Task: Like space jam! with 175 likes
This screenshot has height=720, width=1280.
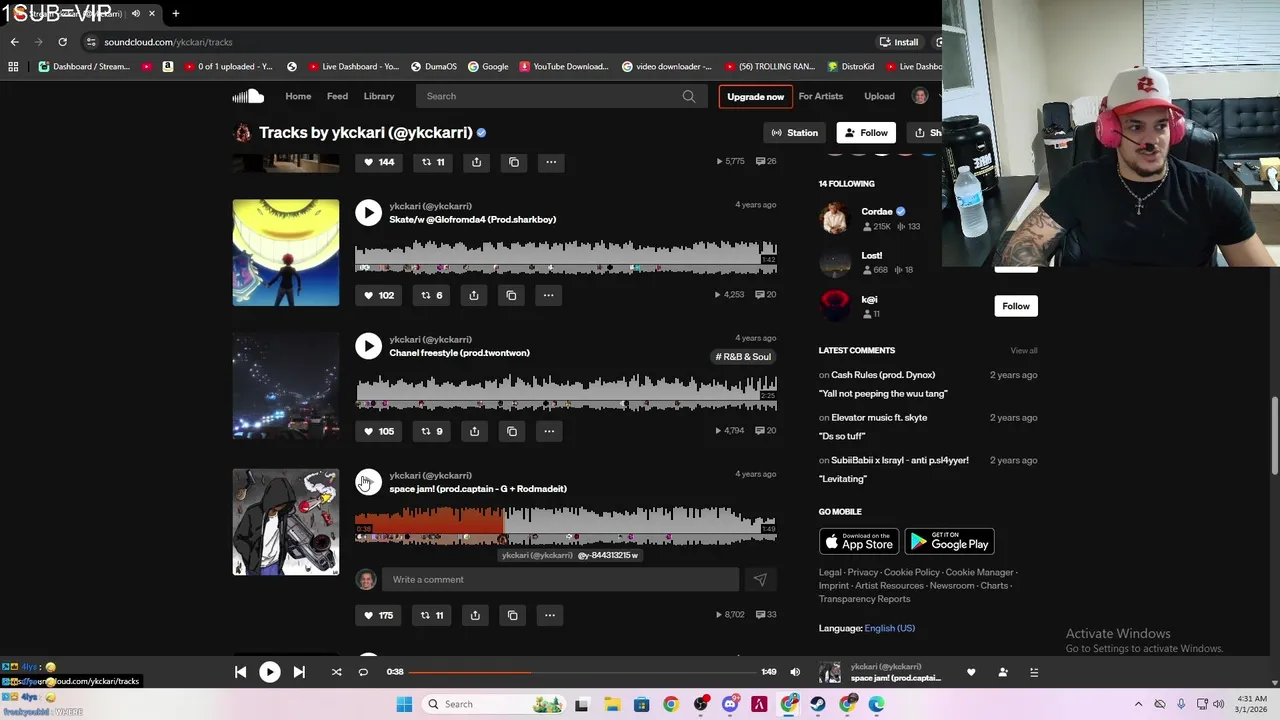Action: click(x=379, y=615)
